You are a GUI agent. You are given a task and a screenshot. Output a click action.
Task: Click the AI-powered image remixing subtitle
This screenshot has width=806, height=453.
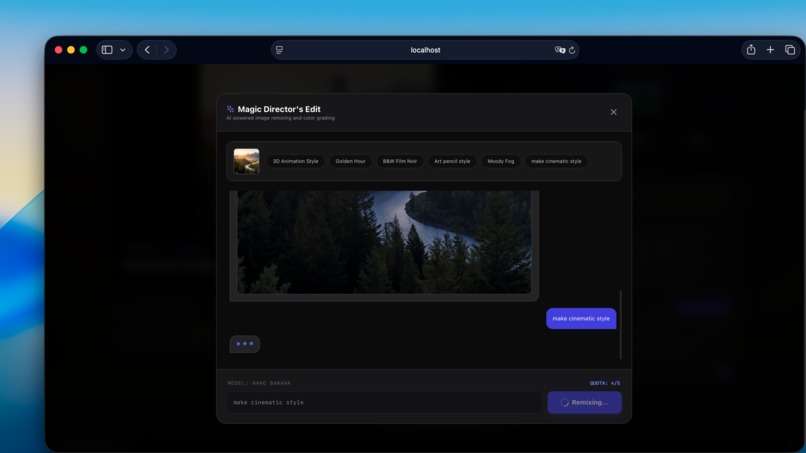point(280,118)
